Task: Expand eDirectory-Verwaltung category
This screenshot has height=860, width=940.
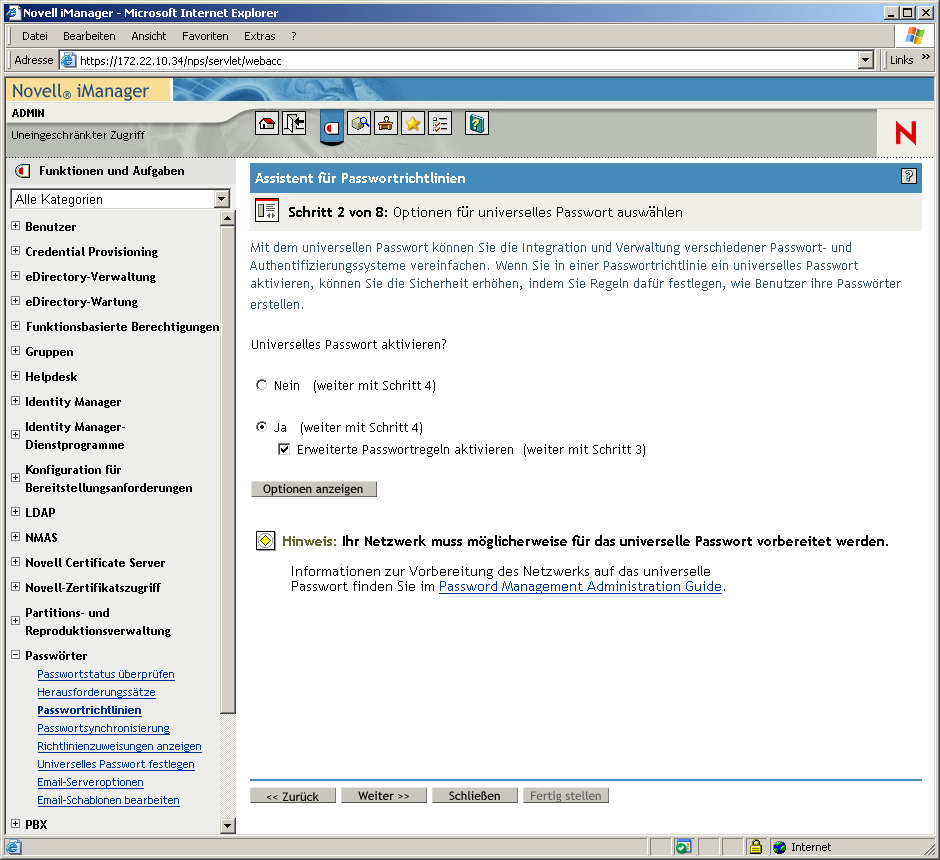Action: point(16,276)
